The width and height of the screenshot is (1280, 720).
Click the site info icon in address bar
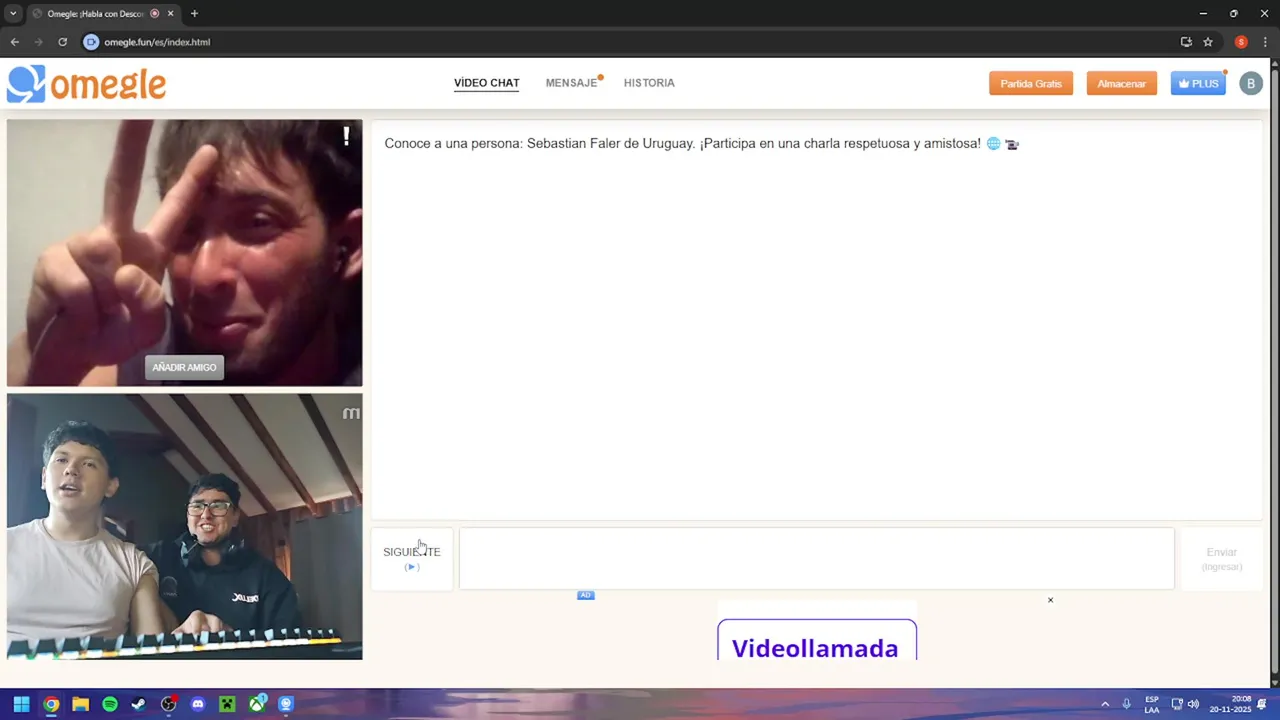click(x=91, y=42)
